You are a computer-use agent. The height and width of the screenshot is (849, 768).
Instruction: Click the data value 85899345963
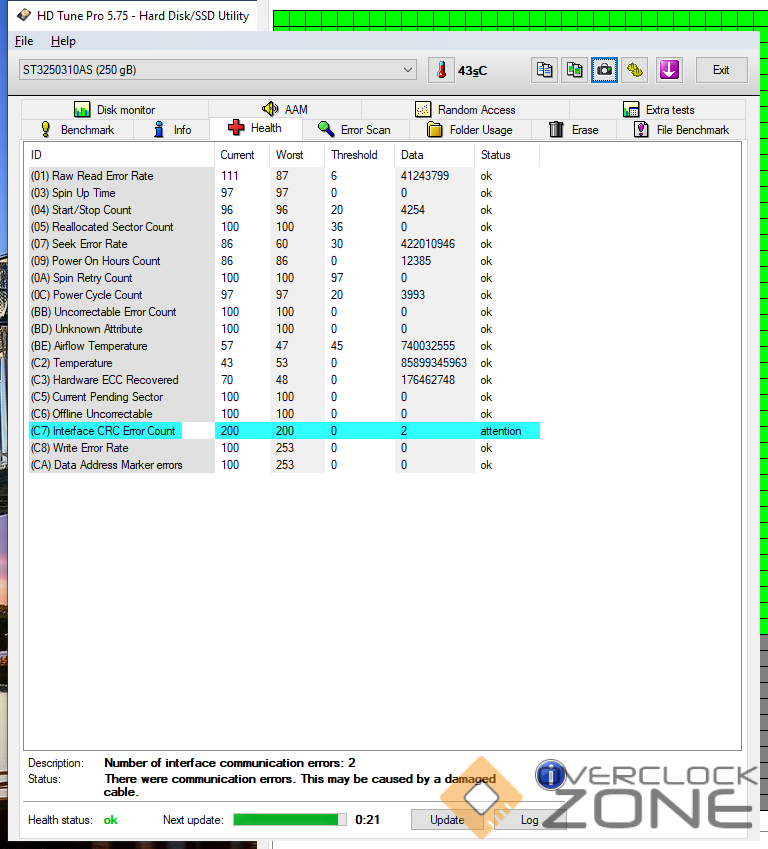(433, 363)
